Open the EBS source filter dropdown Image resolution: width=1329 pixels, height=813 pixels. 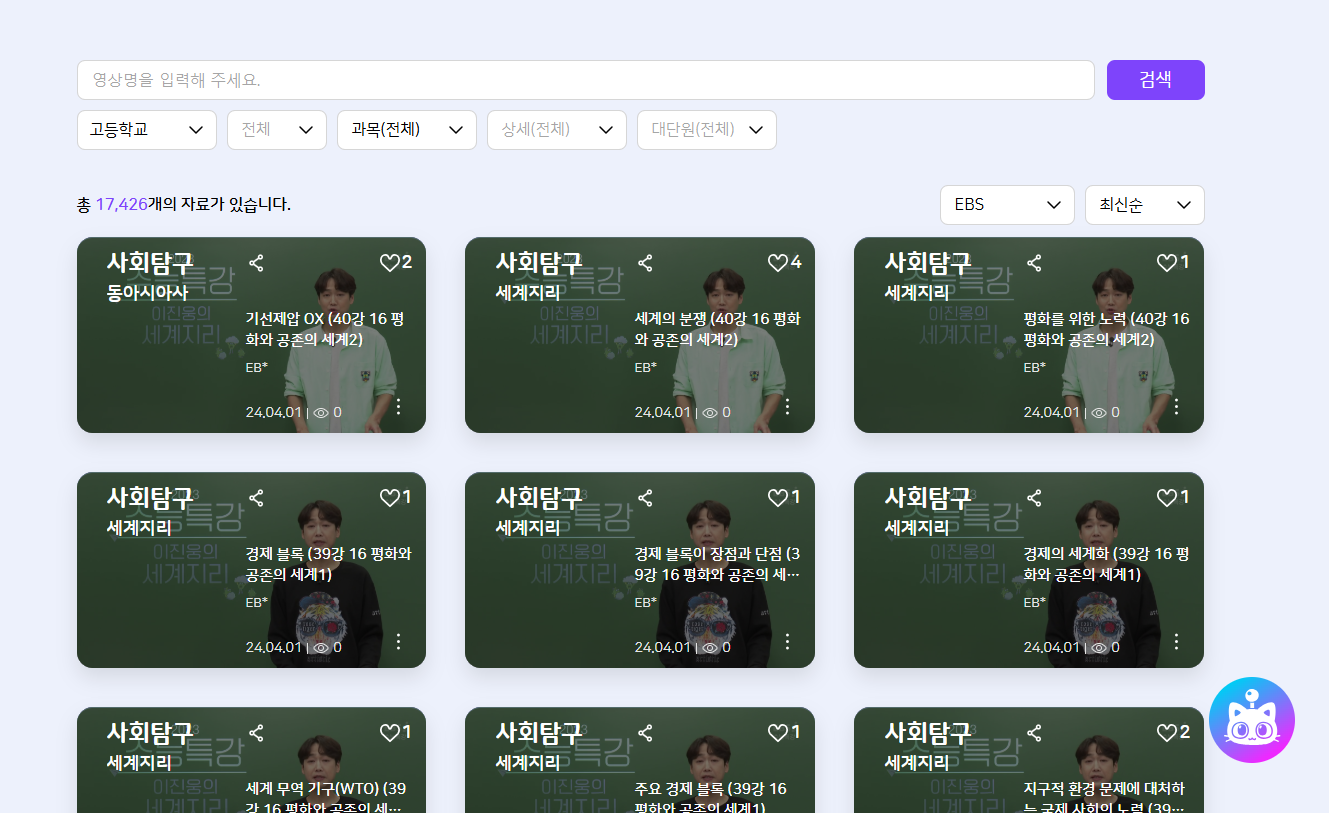[1006, 205]
